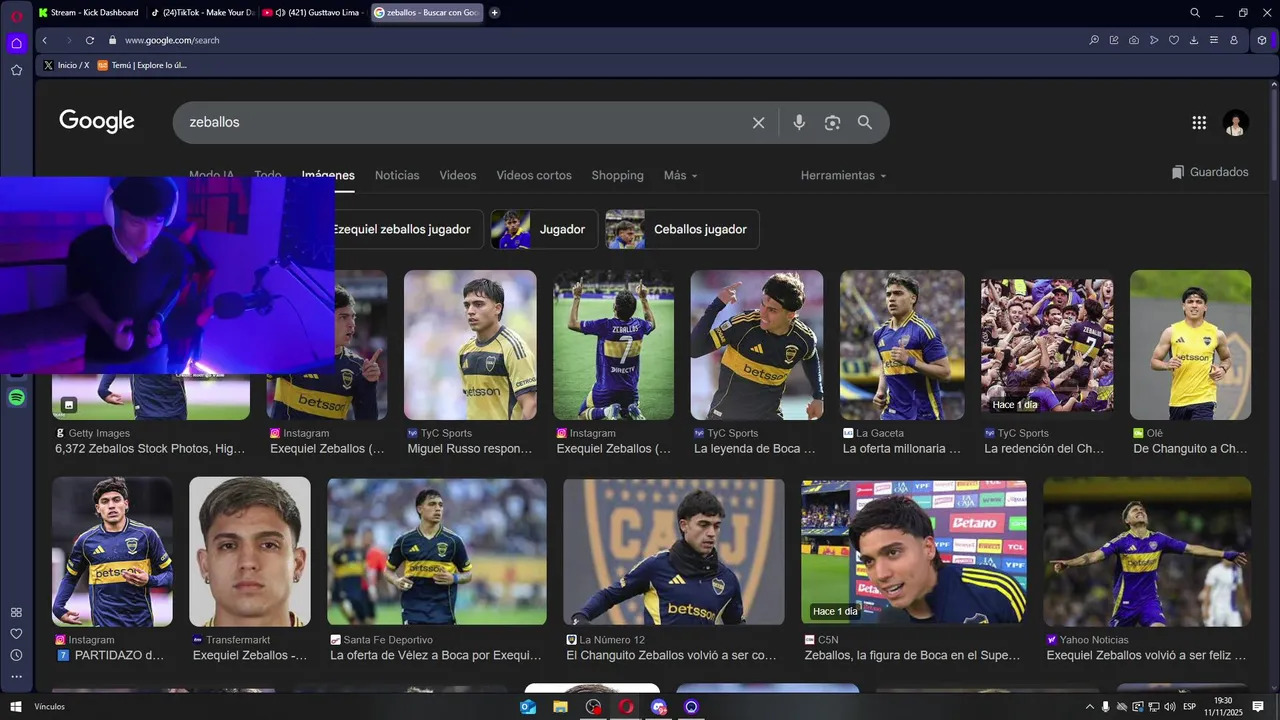Select the Videos search tab

click(458, 175)
